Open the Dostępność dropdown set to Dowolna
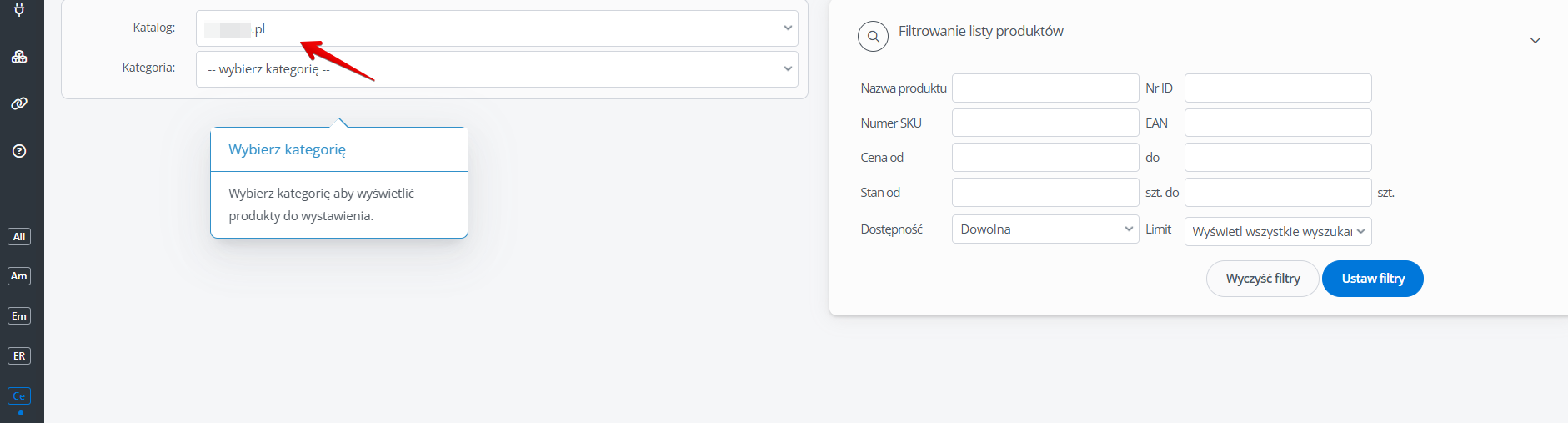This screenshot has height=423, width=1568. click(x=1044, y=229)
